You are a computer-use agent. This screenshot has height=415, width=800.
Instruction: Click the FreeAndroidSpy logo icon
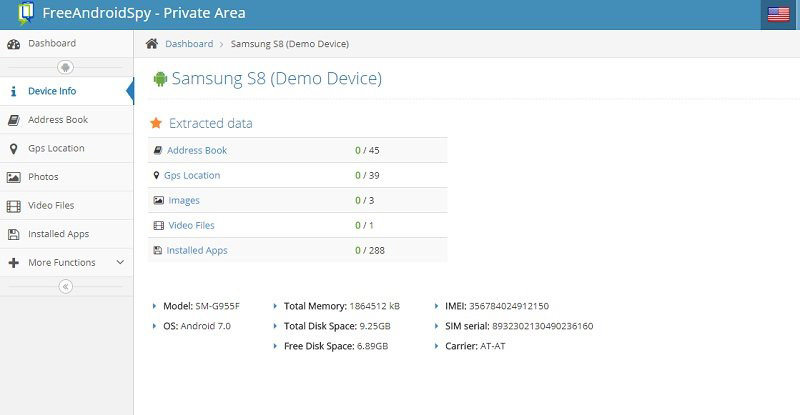click(x=26, y=13)
